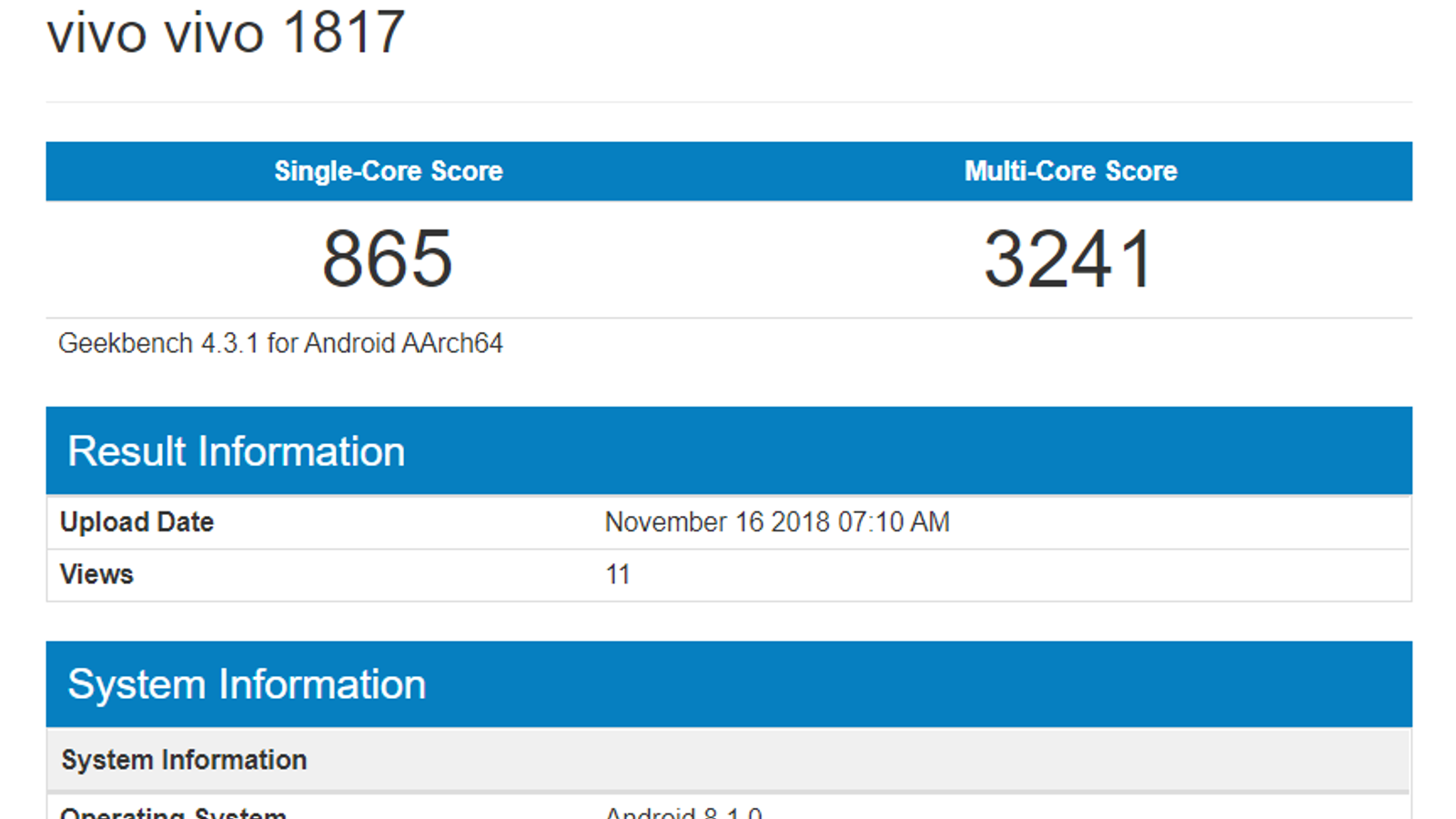The width and height of the screenshot is (1456, 819).
Task: Click the word AArch64 in version line
Action: (452, 343)
